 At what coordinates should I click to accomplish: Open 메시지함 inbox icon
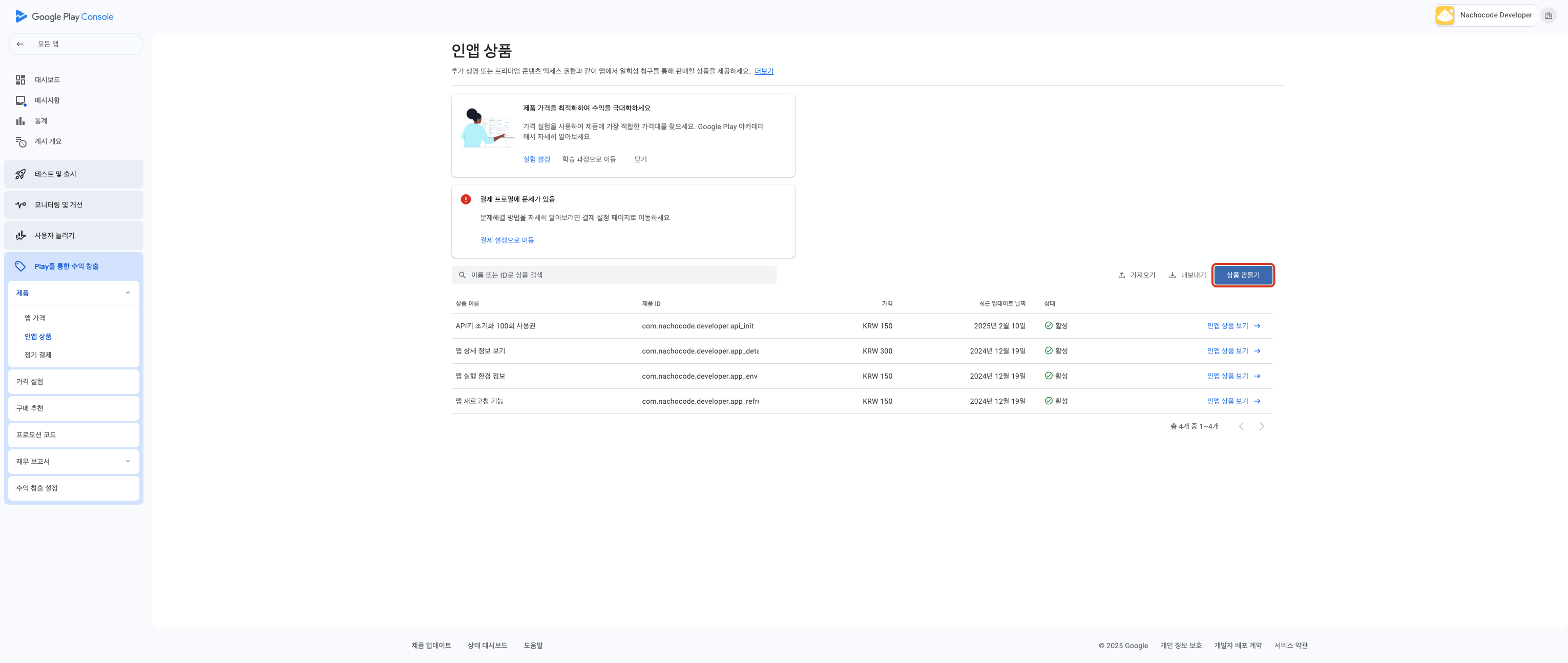(x=20, y=100)
